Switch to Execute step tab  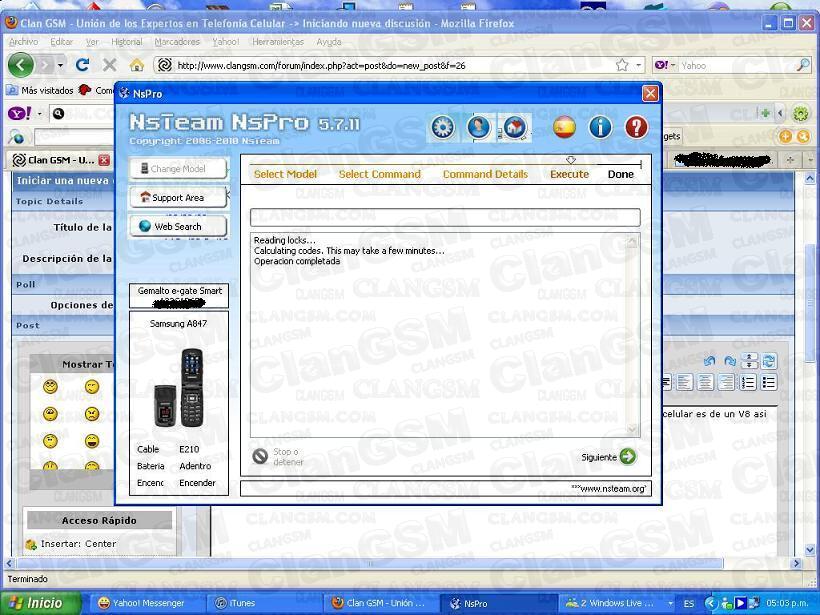pos(570,174)
